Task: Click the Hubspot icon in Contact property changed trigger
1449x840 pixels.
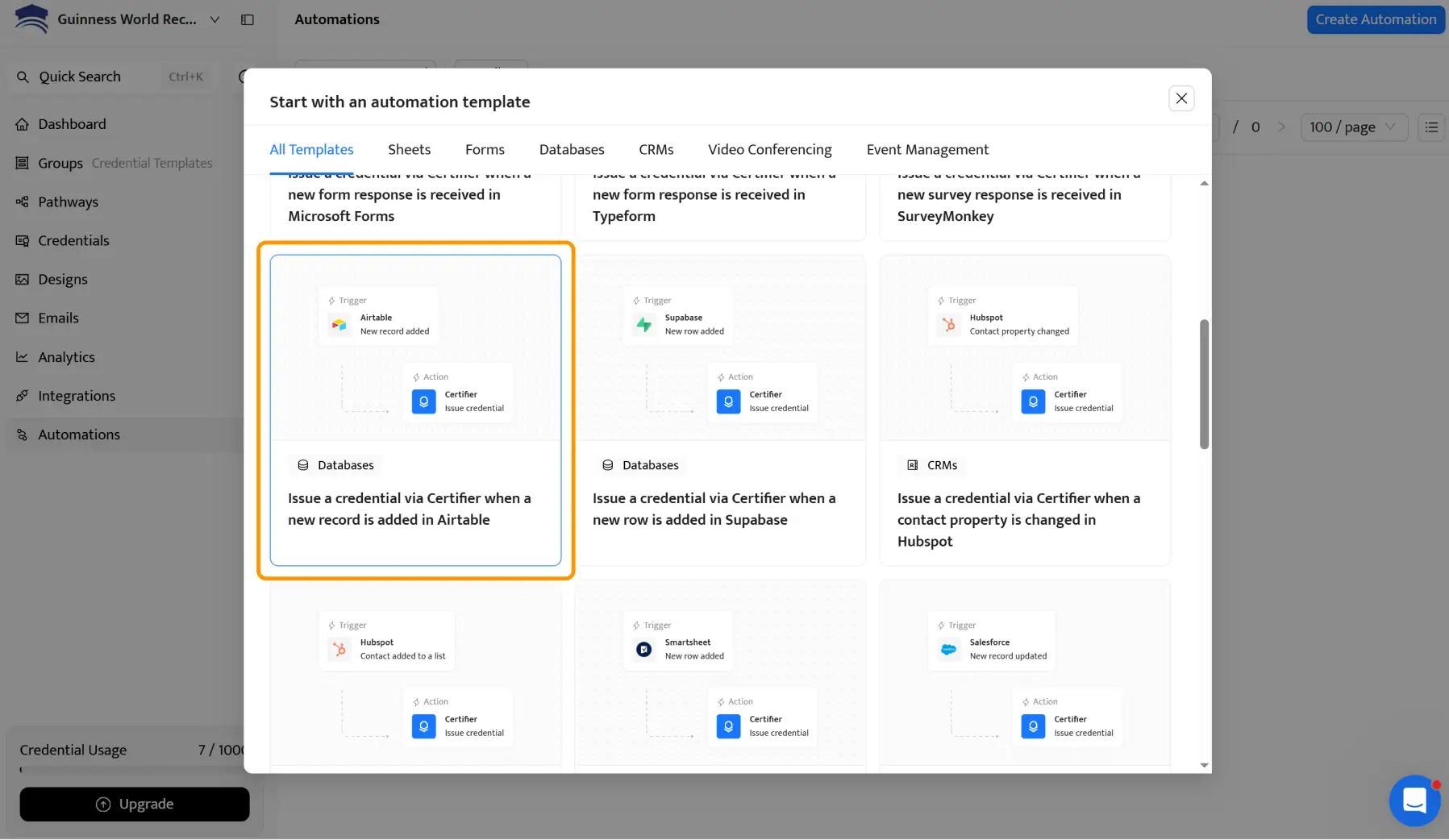Action: coord(949,325)
